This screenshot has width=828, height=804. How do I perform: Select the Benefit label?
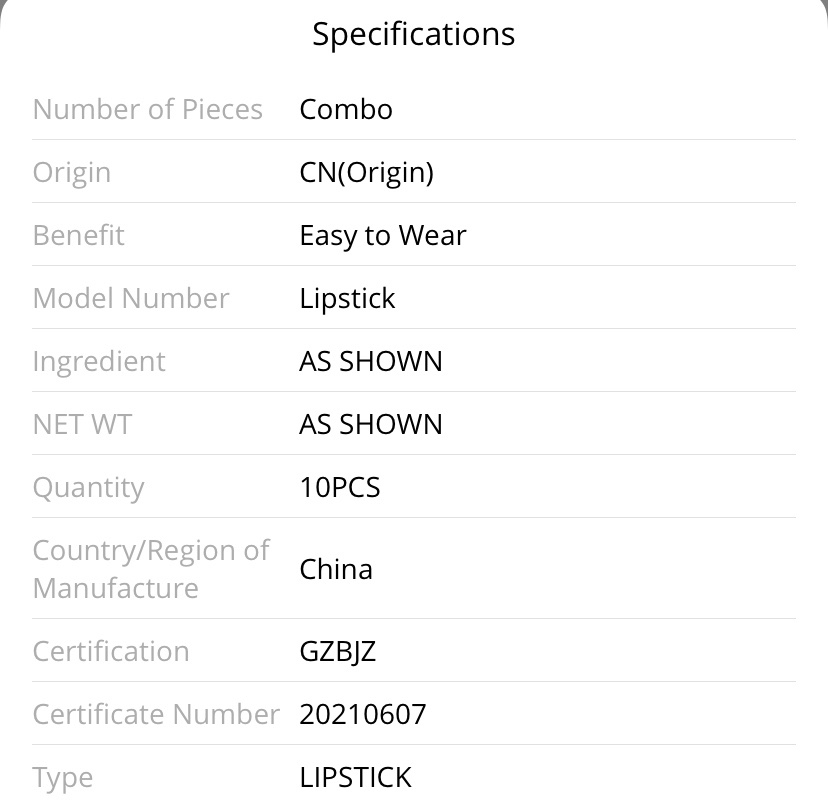[x=79, y=235]
